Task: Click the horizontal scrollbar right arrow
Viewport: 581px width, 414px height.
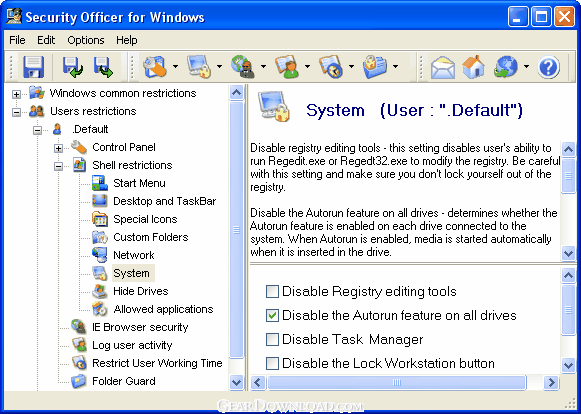Action: point(551,382)
